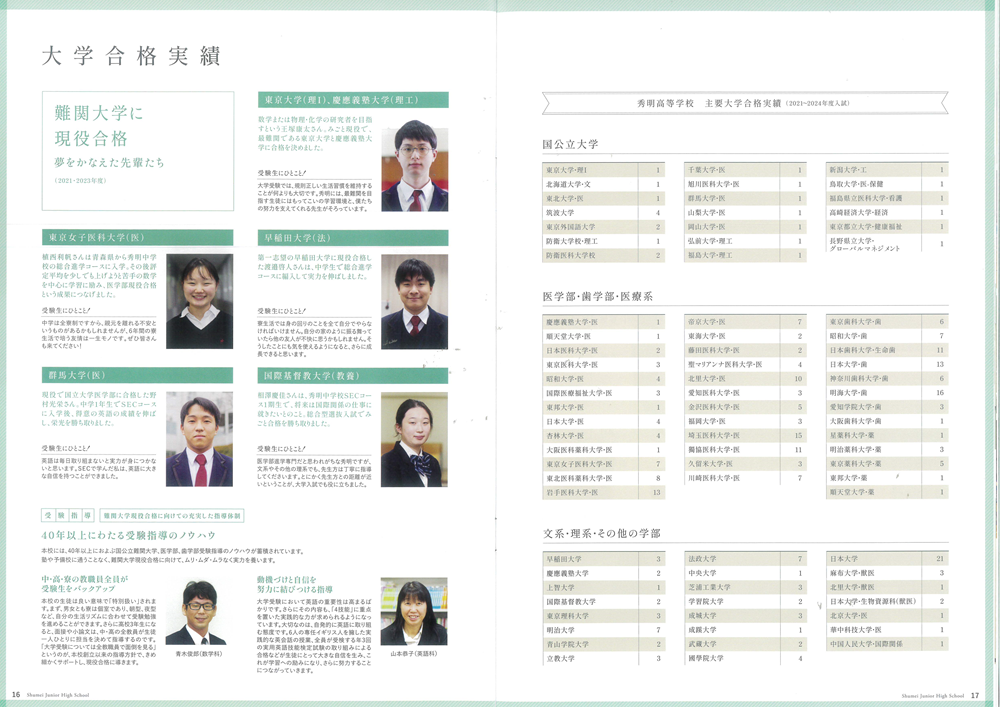Click the subheading '動機づけと自信を努力に結びつける指導'

[295, 584]
